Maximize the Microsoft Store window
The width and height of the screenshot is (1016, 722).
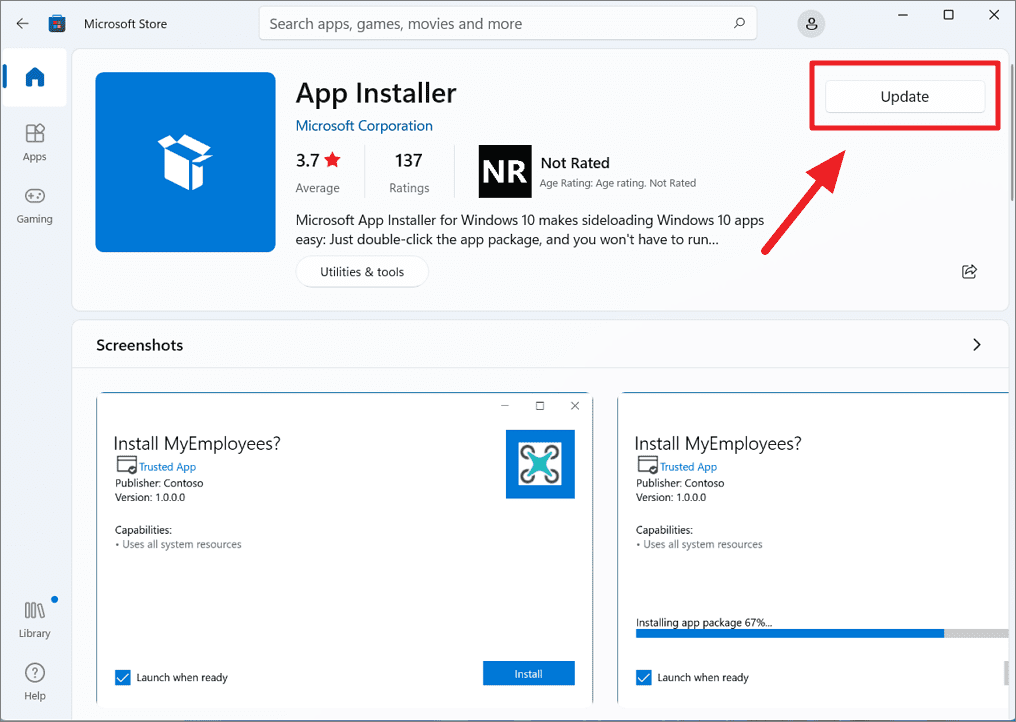pos(949,15)
